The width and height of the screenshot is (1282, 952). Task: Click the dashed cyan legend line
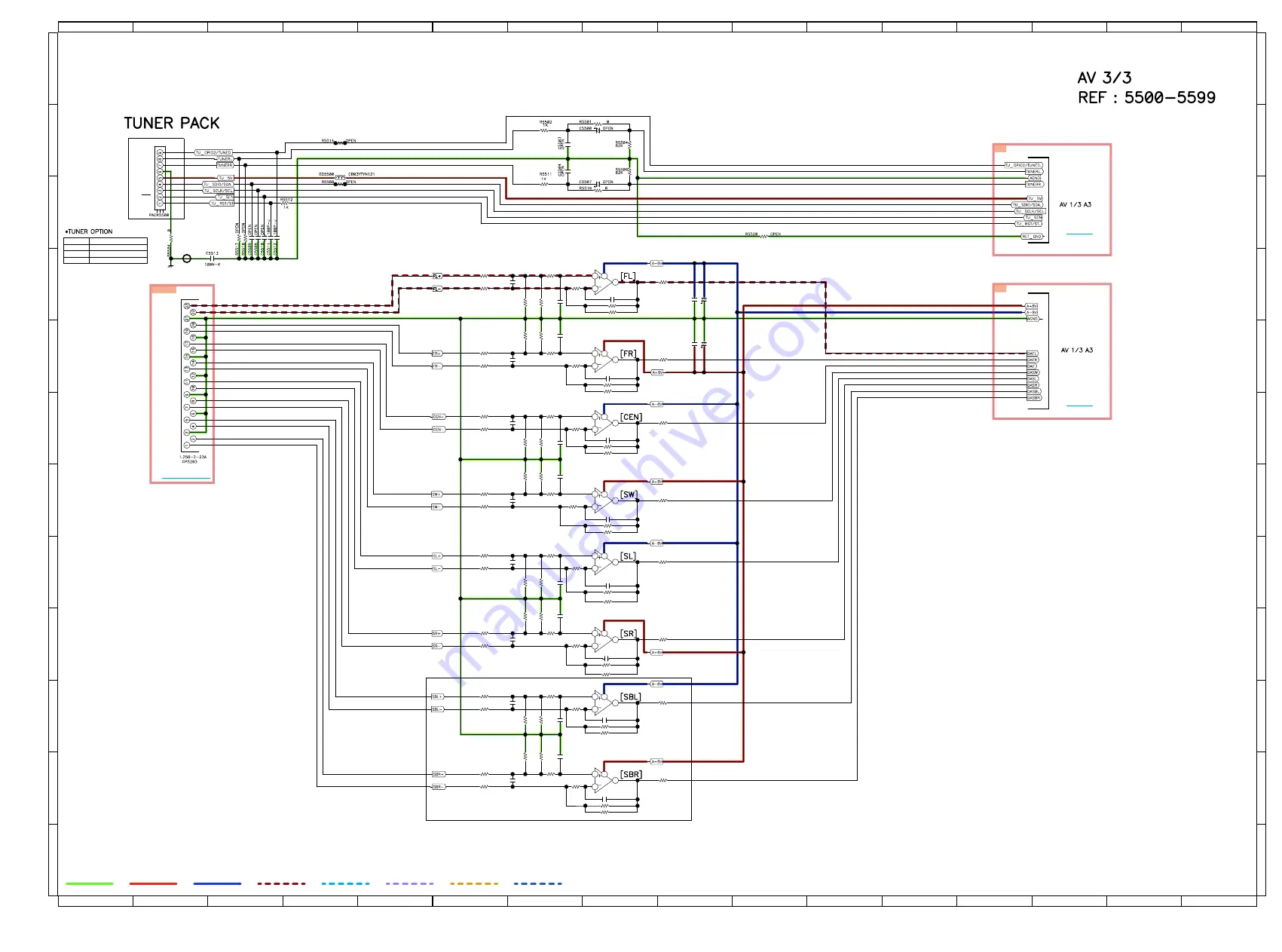[345, 883]
